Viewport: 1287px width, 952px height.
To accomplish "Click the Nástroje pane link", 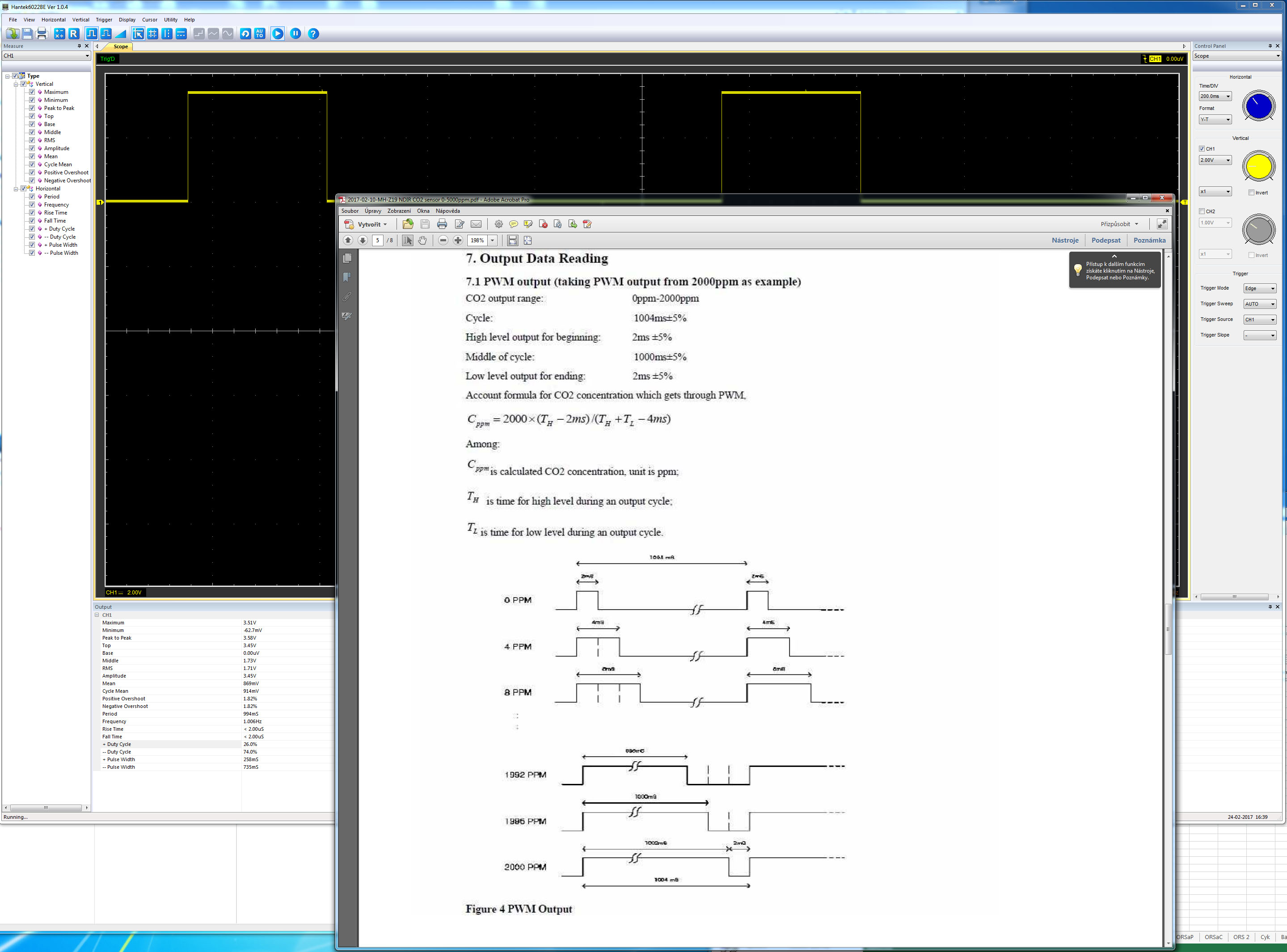I will (x=1064, y=240).
